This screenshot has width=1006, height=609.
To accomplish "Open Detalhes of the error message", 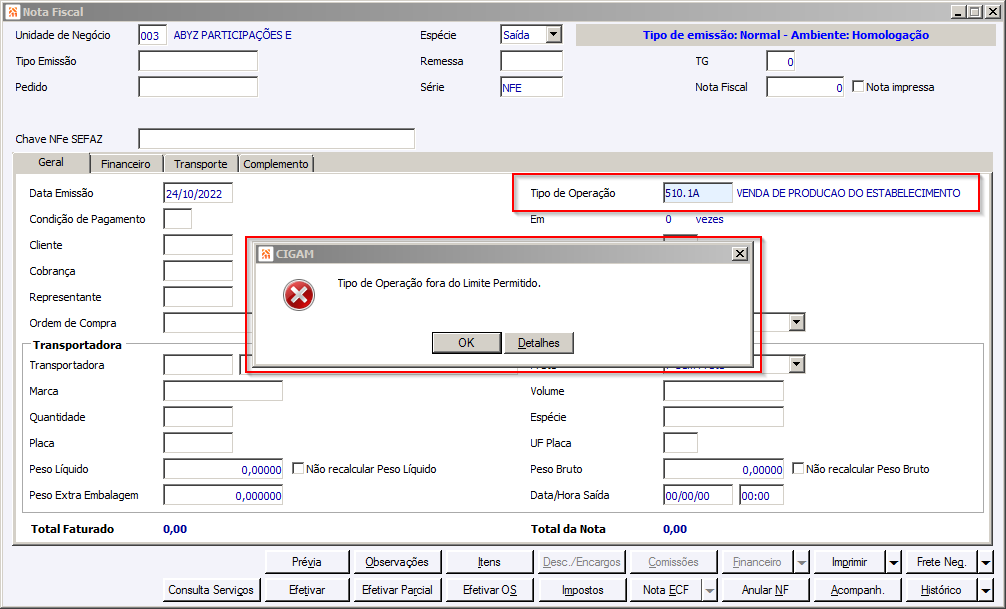I will point(539,343).
